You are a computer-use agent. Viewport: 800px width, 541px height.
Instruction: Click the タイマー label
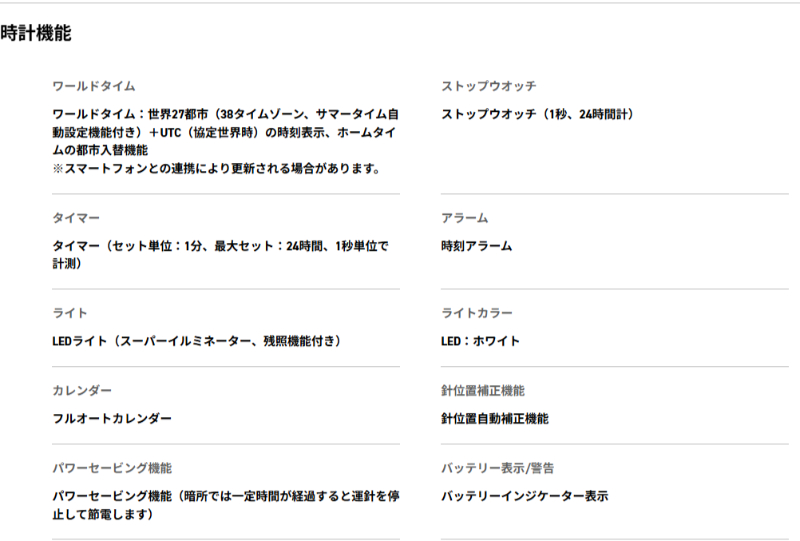pos(76,218)
